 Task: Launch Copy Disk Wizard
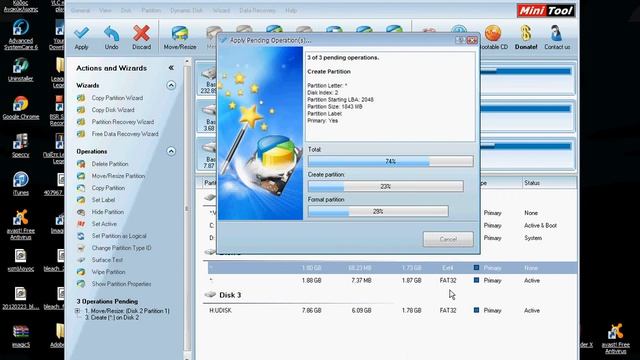tap(113, 110)
